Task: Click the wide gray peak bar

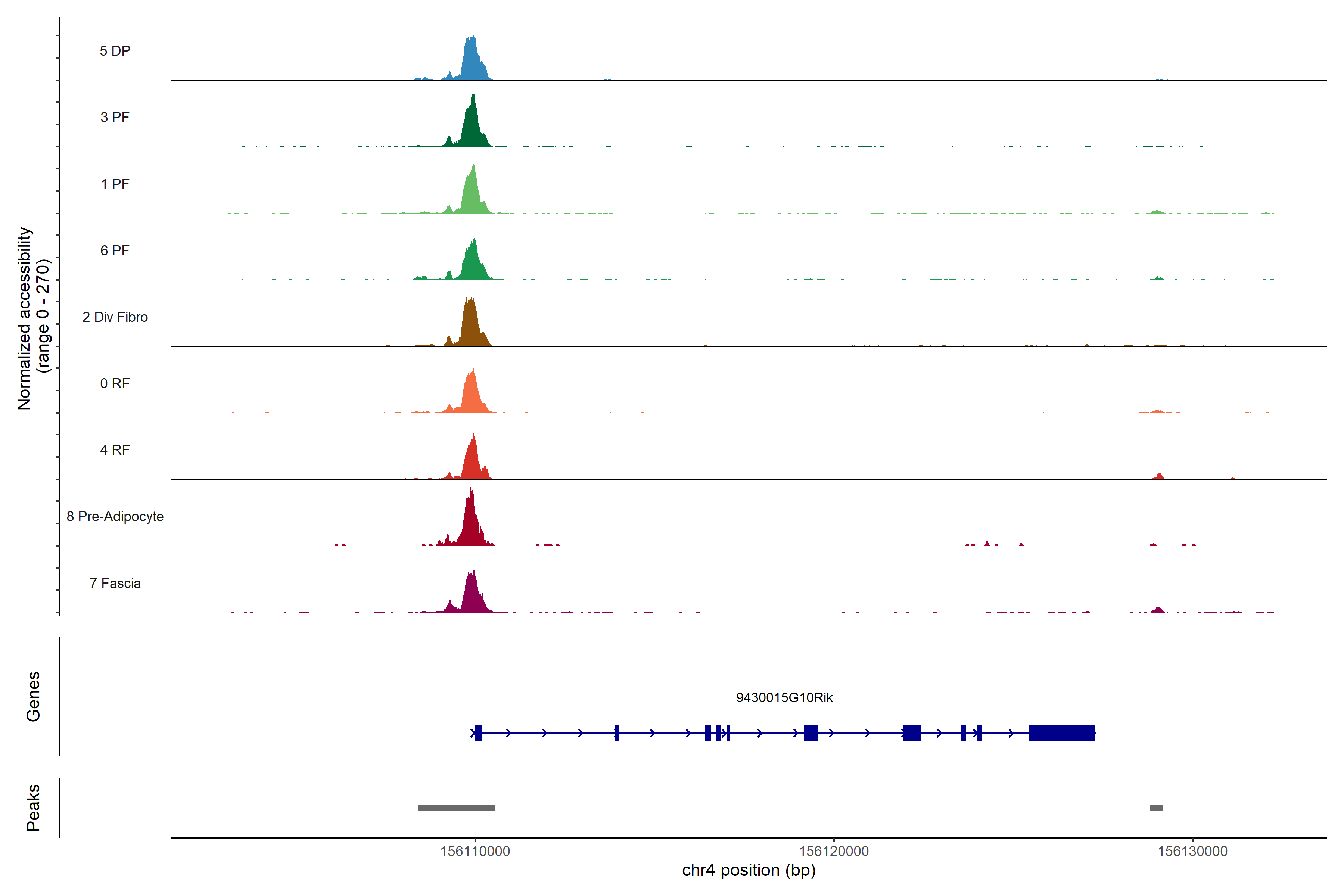Action: (x=456, y=808)
